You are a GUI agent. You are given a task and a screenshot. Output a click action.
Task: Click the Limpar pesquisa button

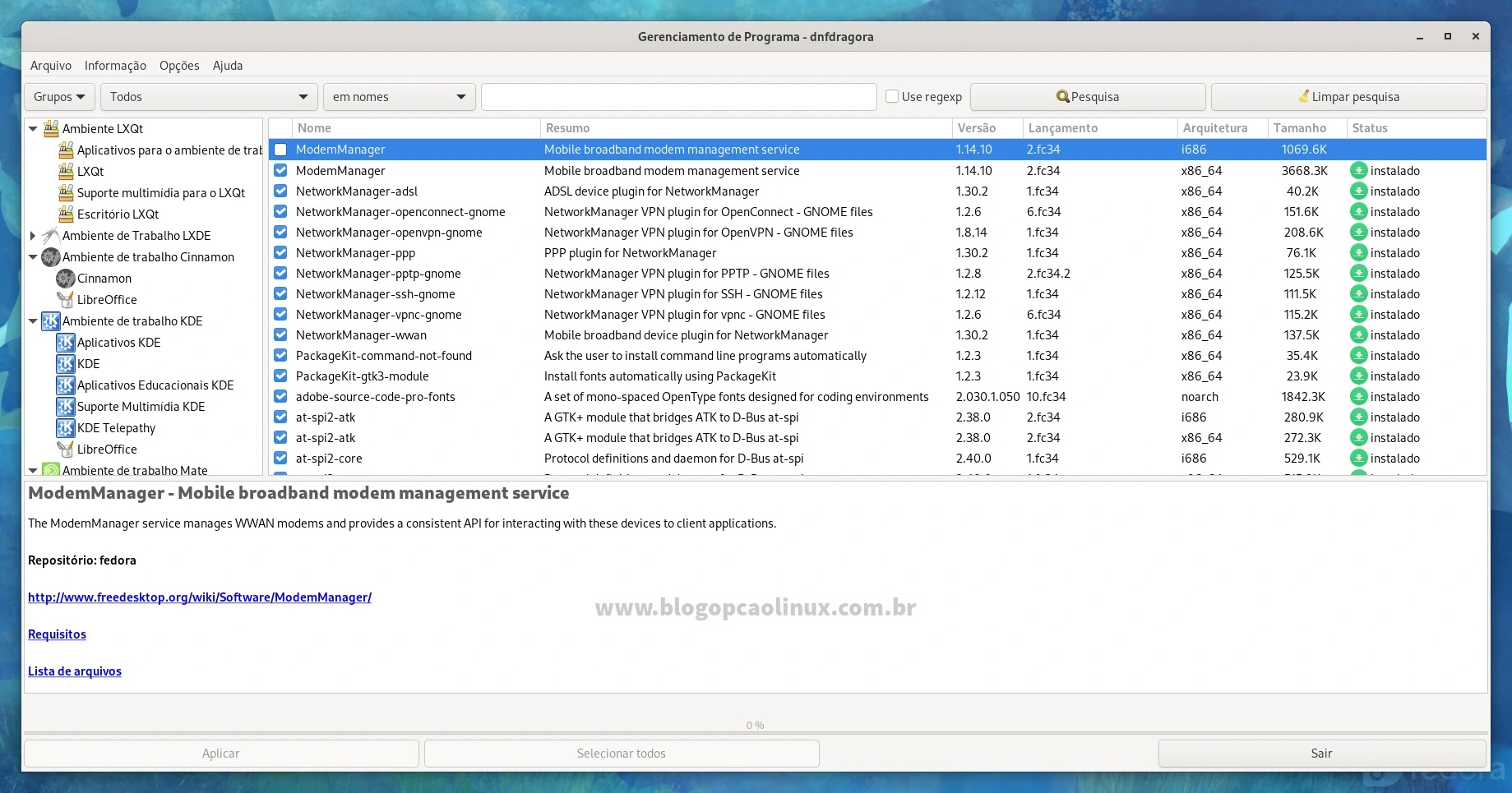tap(1348, 97)
